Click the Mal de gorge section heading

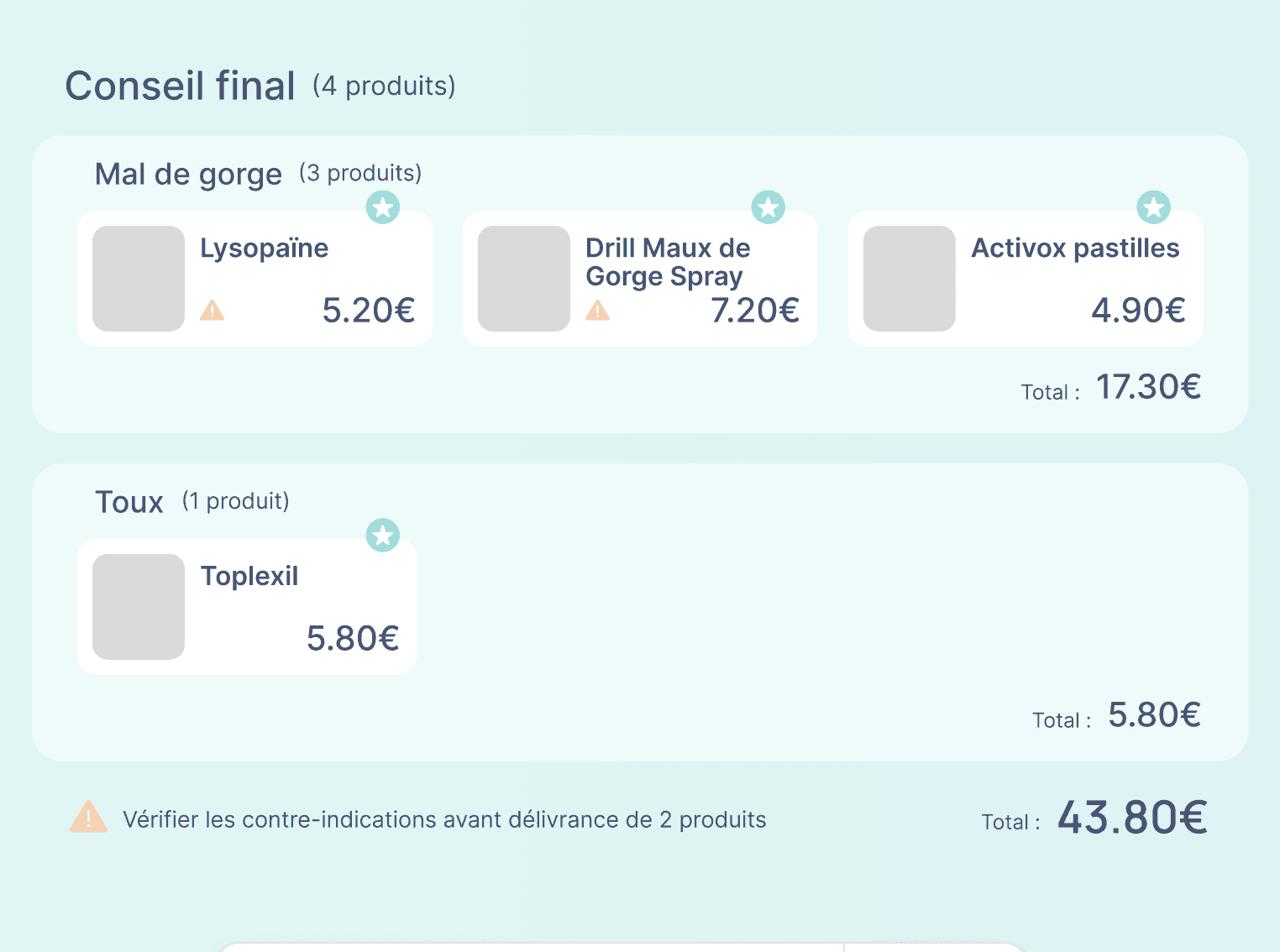click(x=188, y=175)
